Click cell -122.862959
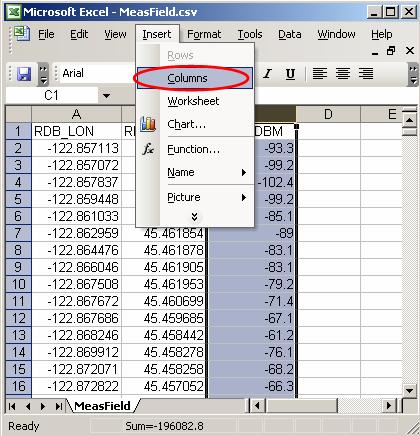Image resolution: width=420 pixels, height=436 pixels. coord(76,233)
